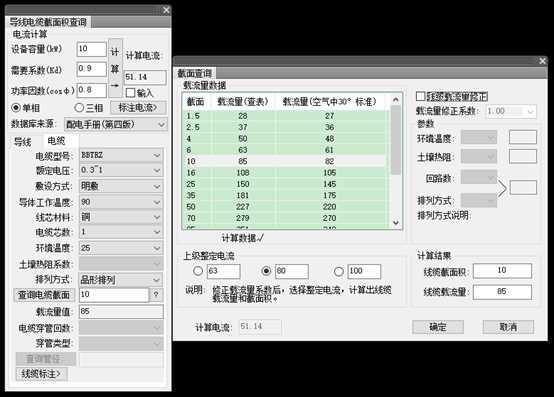This screenshot has height=397, width=554.
Task: Click the 设备容量(kW) input field
Action: tap(92, 49)
